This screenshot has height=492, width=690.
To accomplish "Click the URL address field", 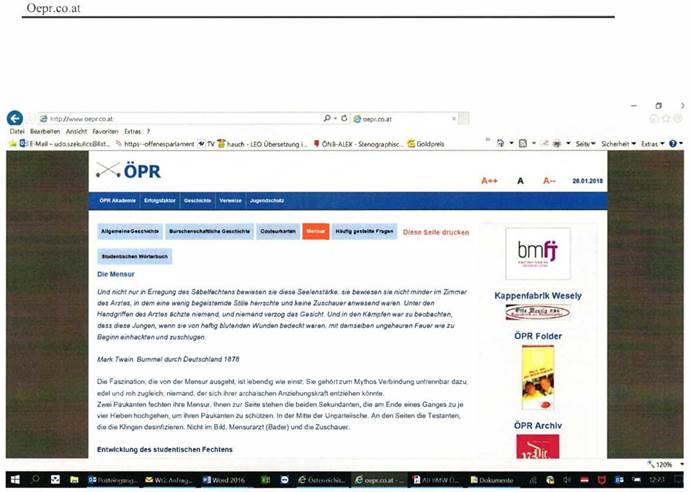I will (180, 118).
